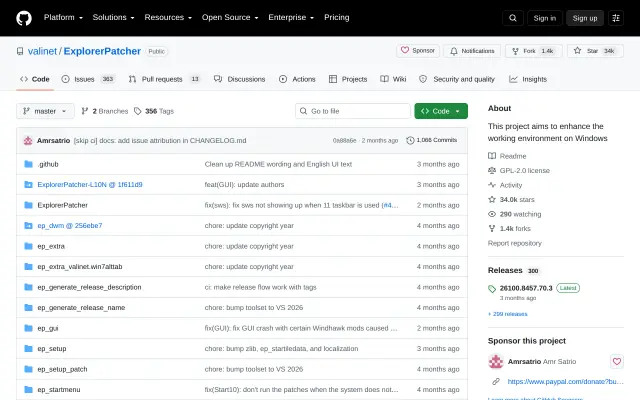Open the 1,086 Commits history link
Image resolution: width=640 pixels, height=400 pixels.
coord(431,140)
